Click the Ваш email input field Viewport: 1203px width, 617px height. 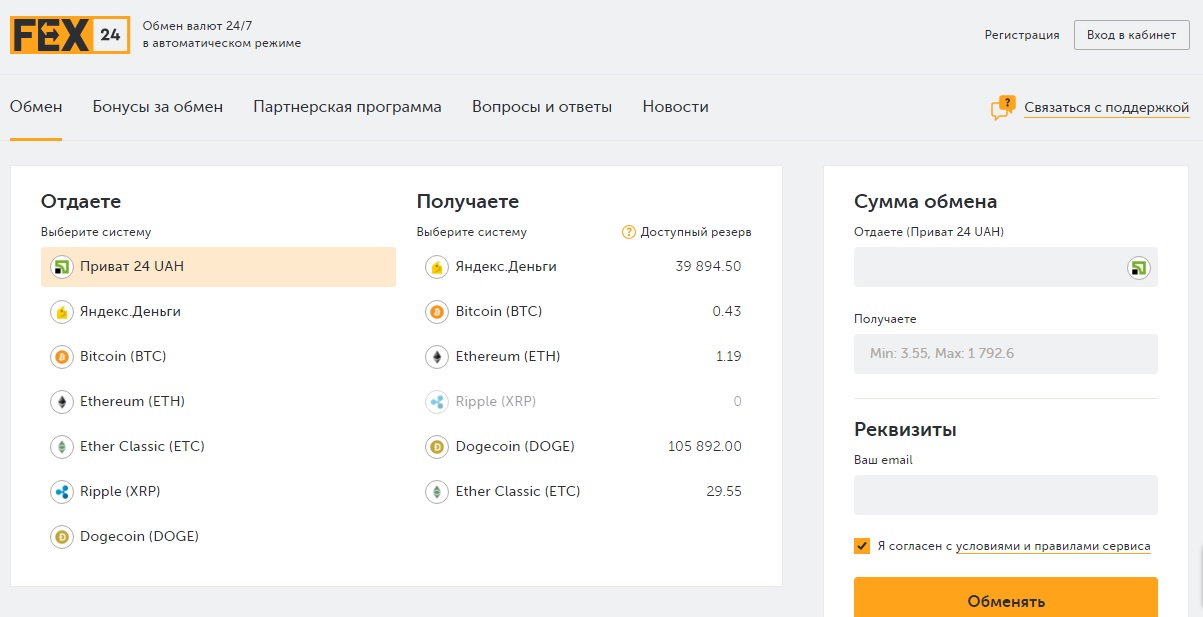(x=1005, y=495)
